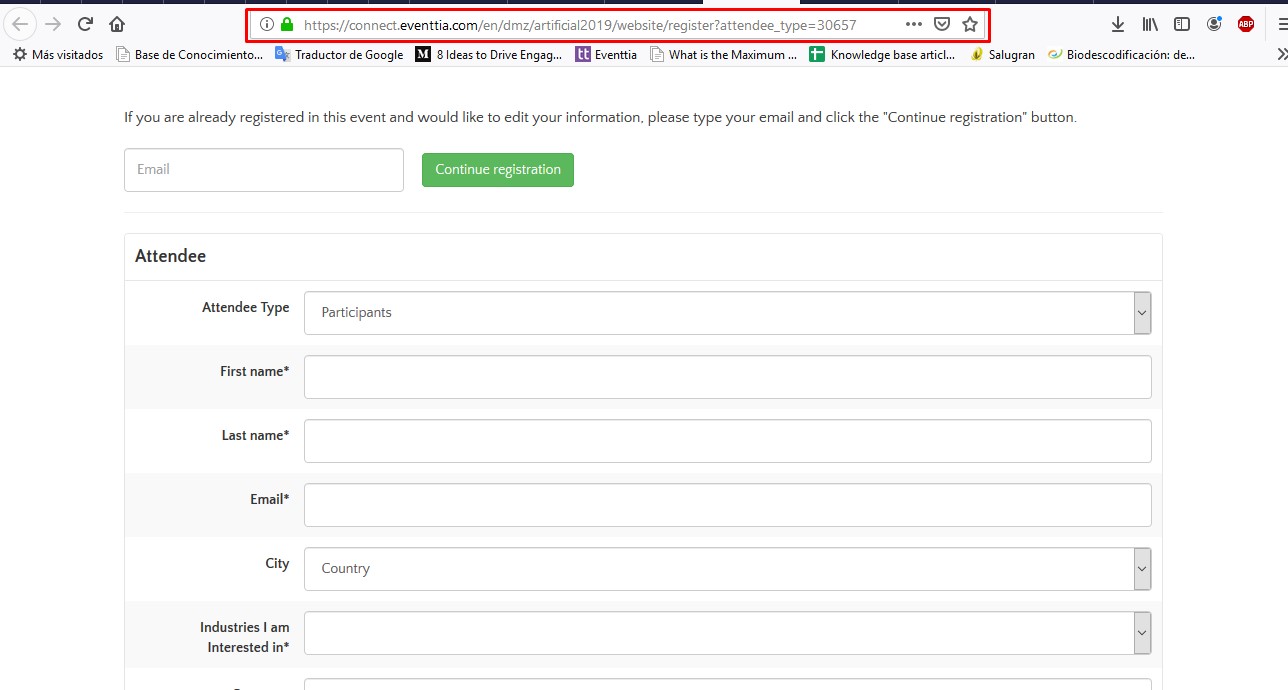Click the Adblock Plus extension icon
1288x690 pixels.
click(x=1245, y=24)
